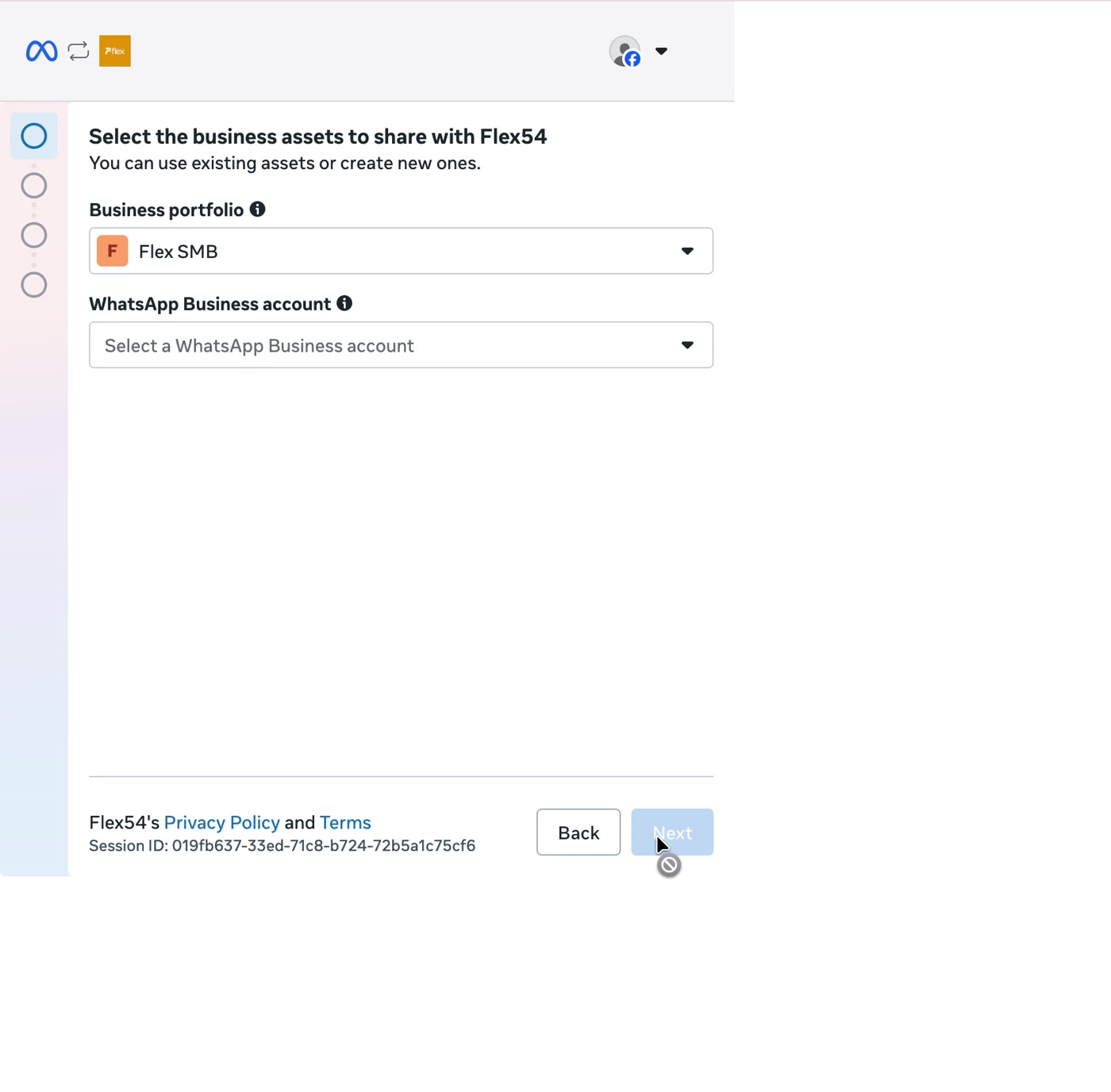Click the Session ID text
Image resolution: width=1111 pixels, height=1092 pixels.
pos(282,846)
